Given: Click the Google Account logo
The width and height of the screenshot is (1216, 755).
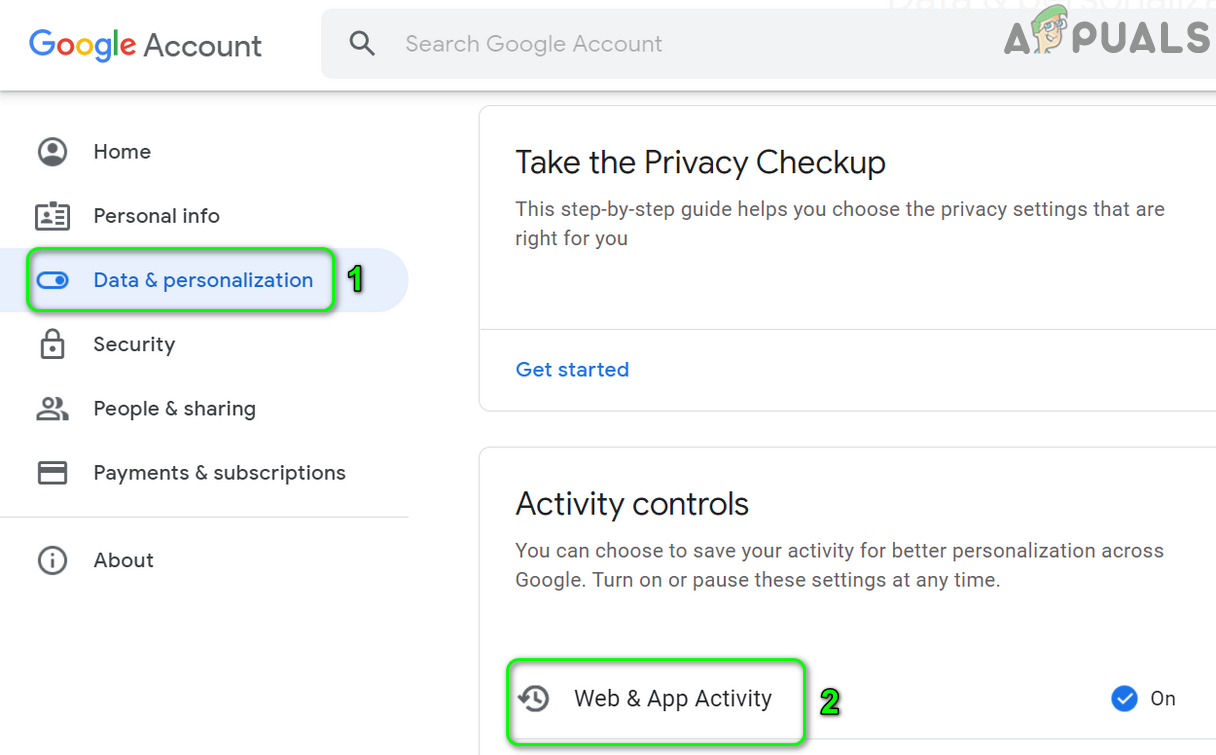Looking at the screenshot, I should 145,45.
